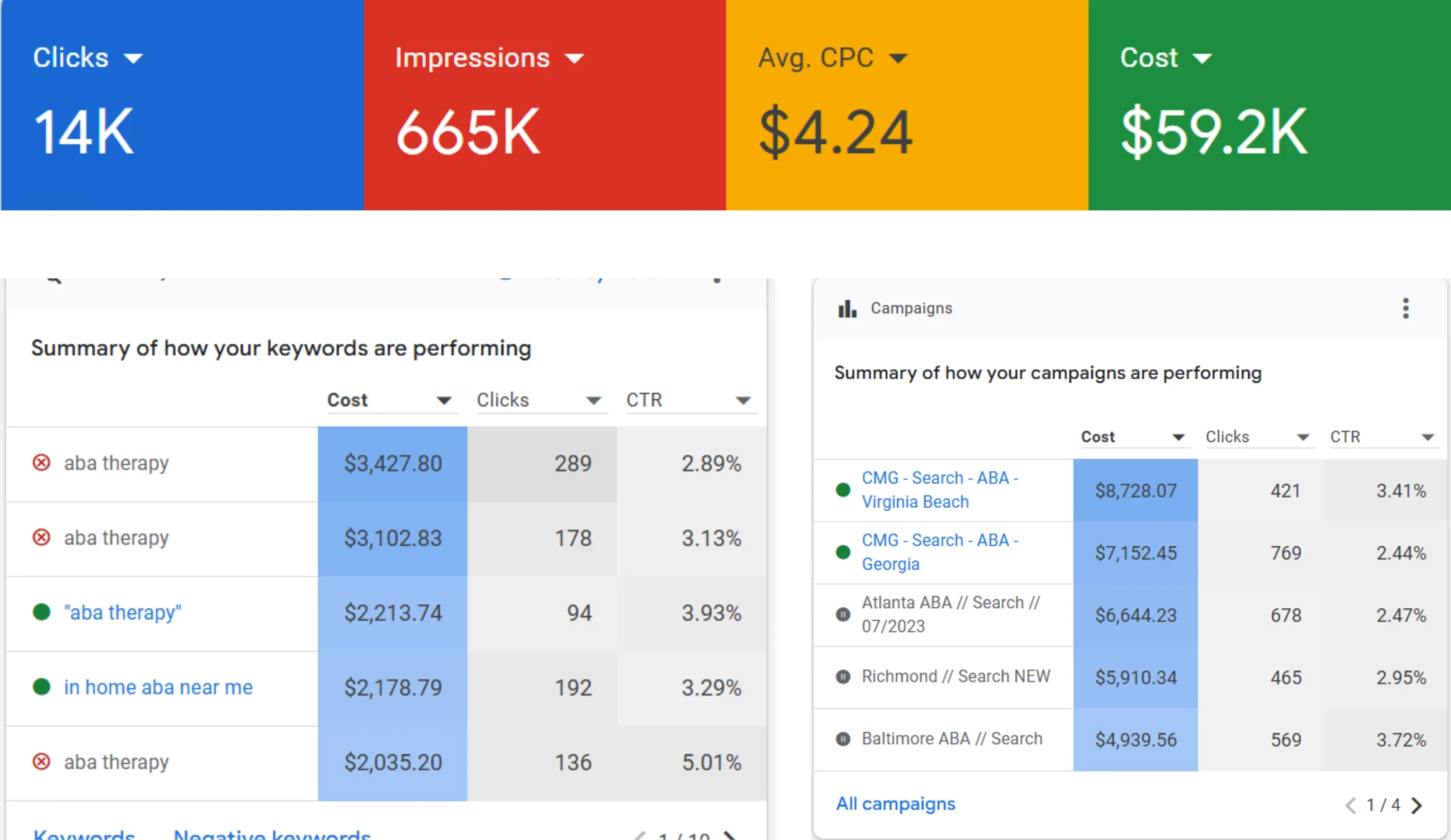The image size is (1451, 840).
Task: Click the $8,728.07 cost cell for Virginia Beach
Action: point(1135,490)
